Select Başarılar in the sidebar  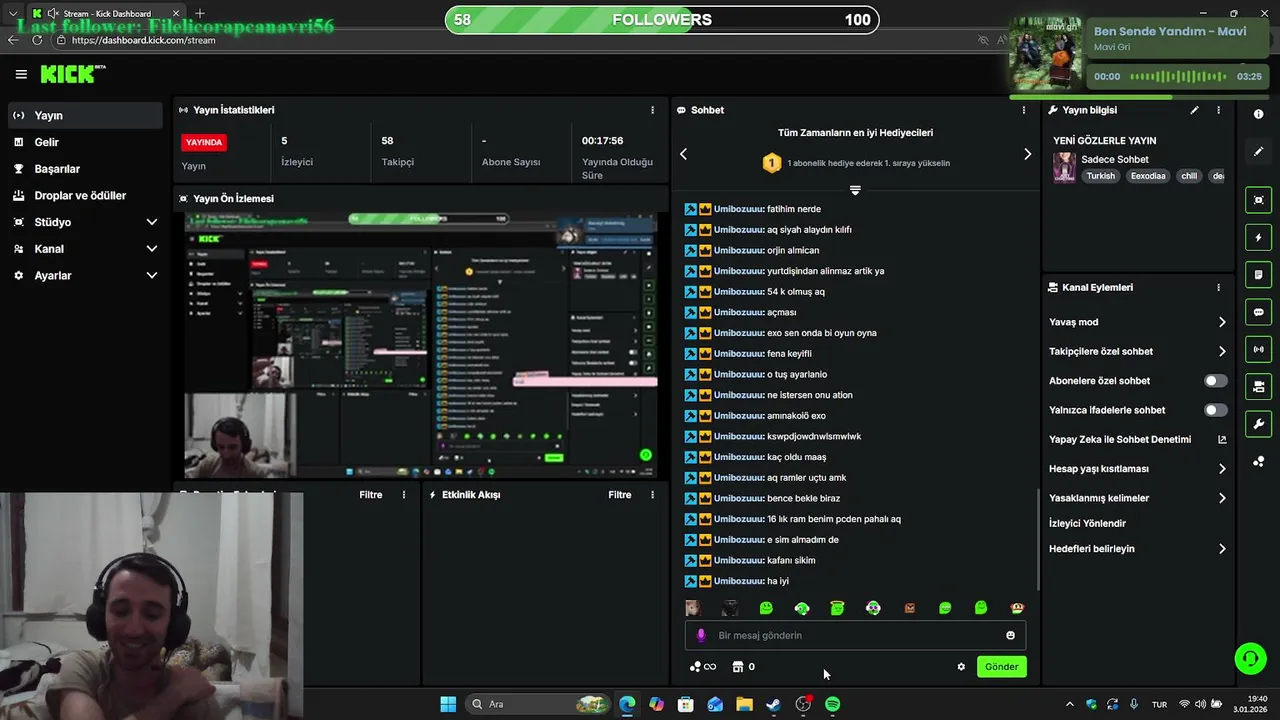click(85, 169)
